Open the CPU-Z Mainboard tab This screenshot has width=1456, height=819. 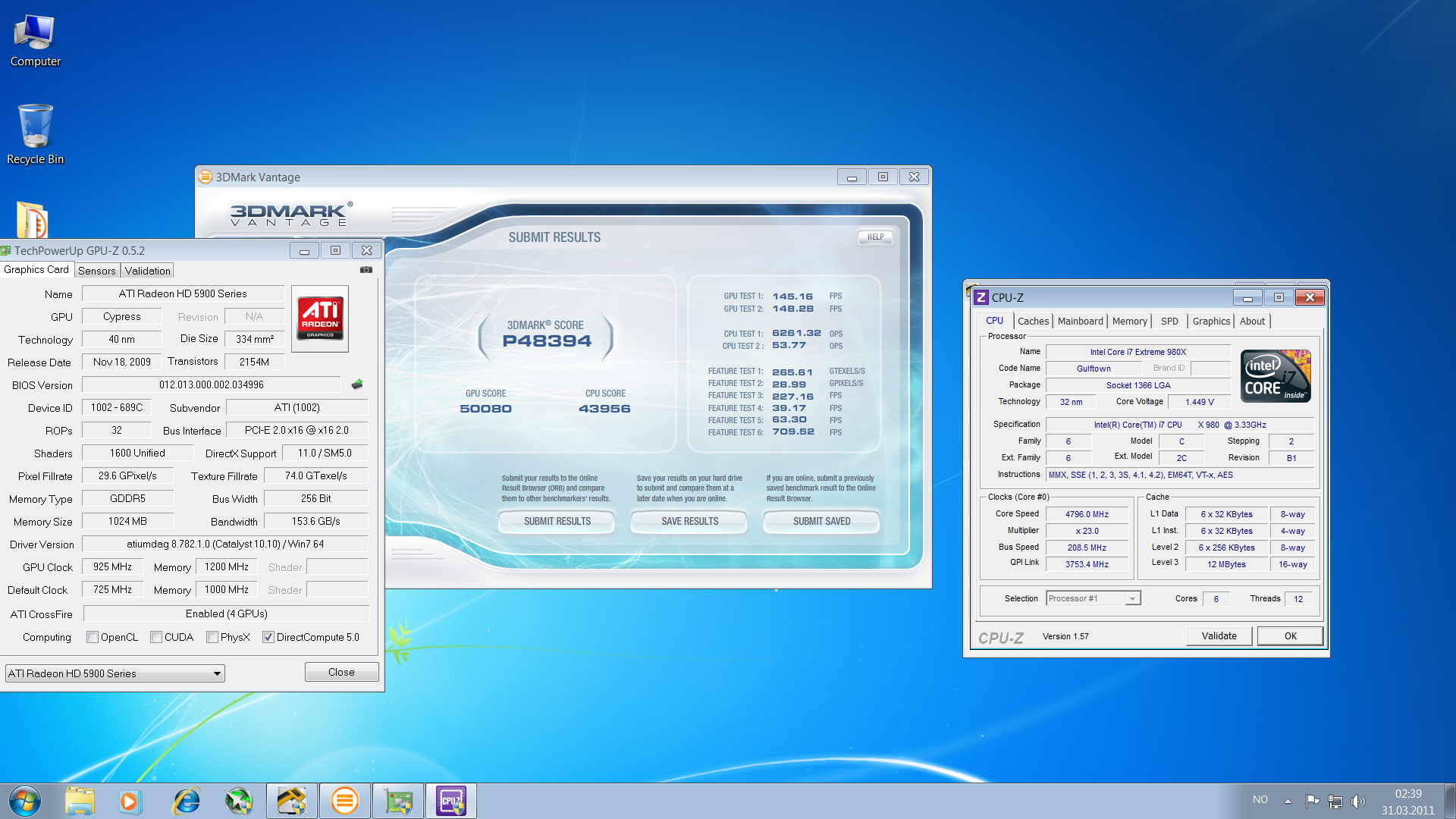(x=1081, y=321)
